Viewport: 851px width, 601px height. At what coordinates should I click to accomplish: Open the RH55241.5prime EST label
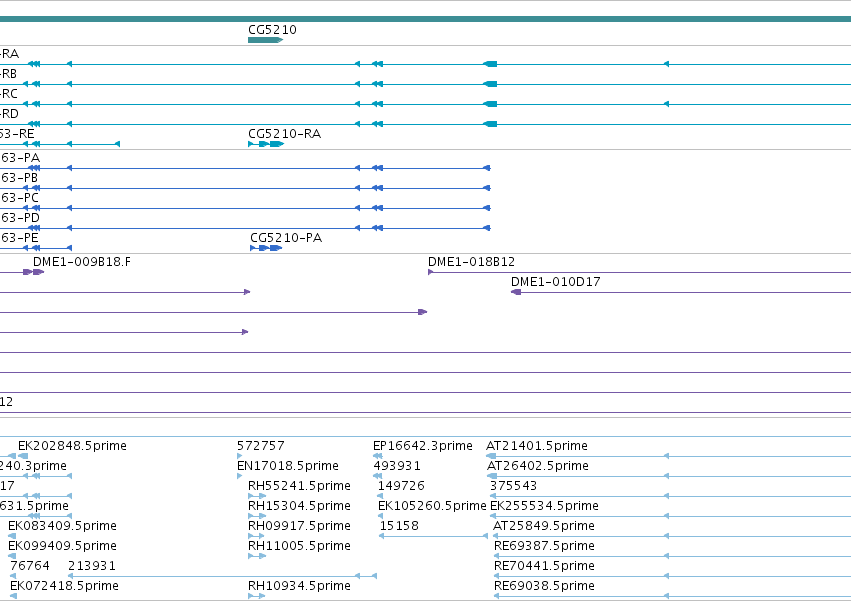tap(299, 486)
